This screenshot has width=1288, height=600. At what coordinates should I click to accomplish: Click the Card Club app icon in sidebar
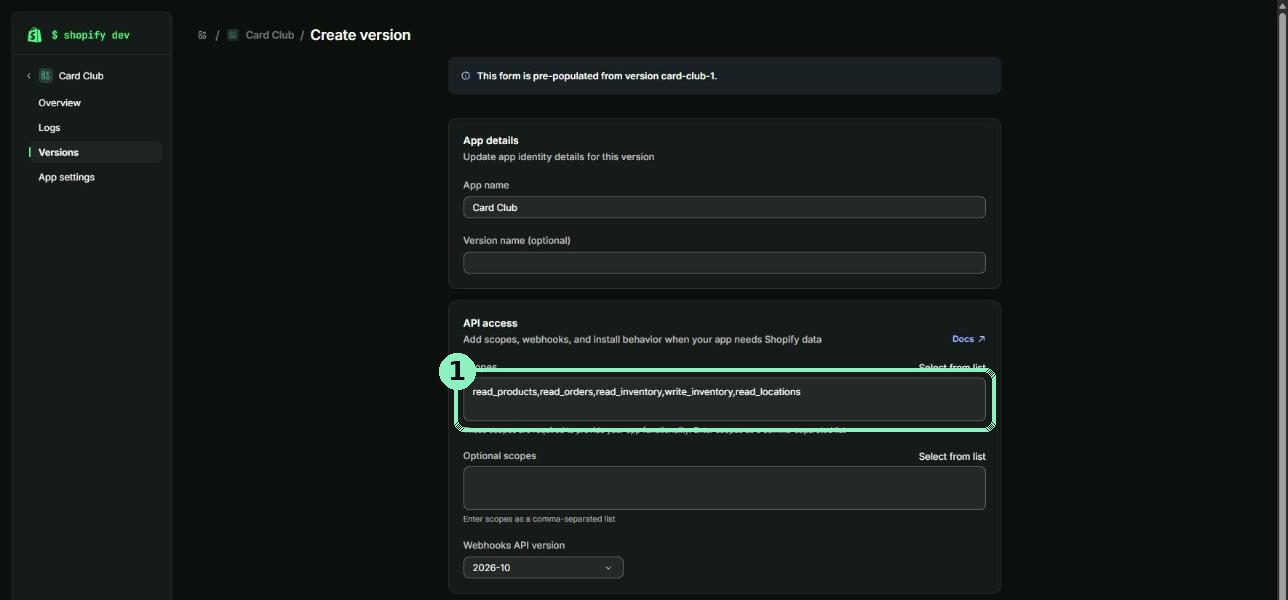45,76
